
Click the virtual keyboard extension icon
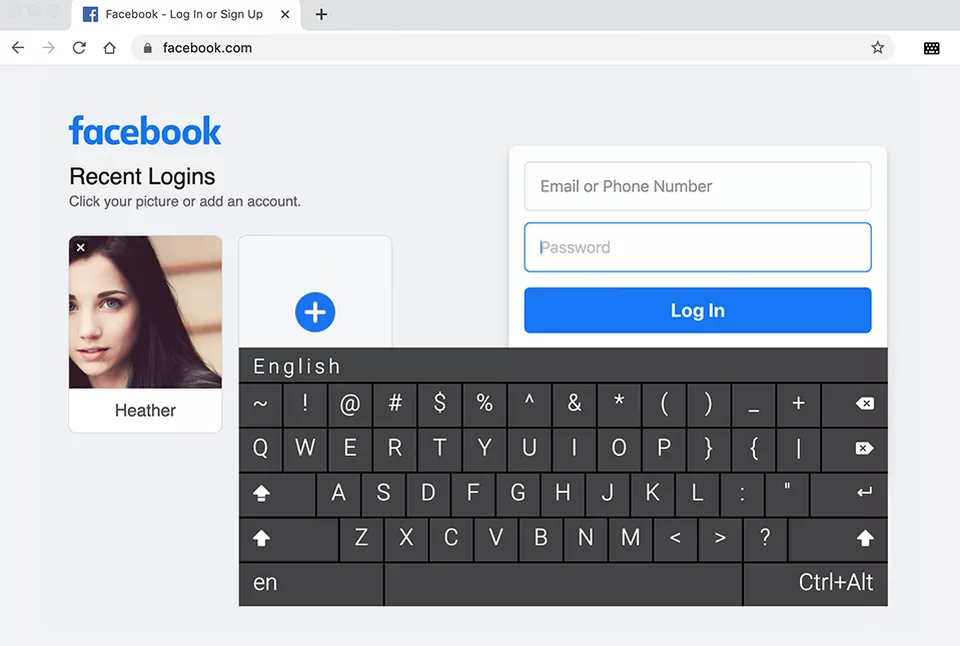931,48
